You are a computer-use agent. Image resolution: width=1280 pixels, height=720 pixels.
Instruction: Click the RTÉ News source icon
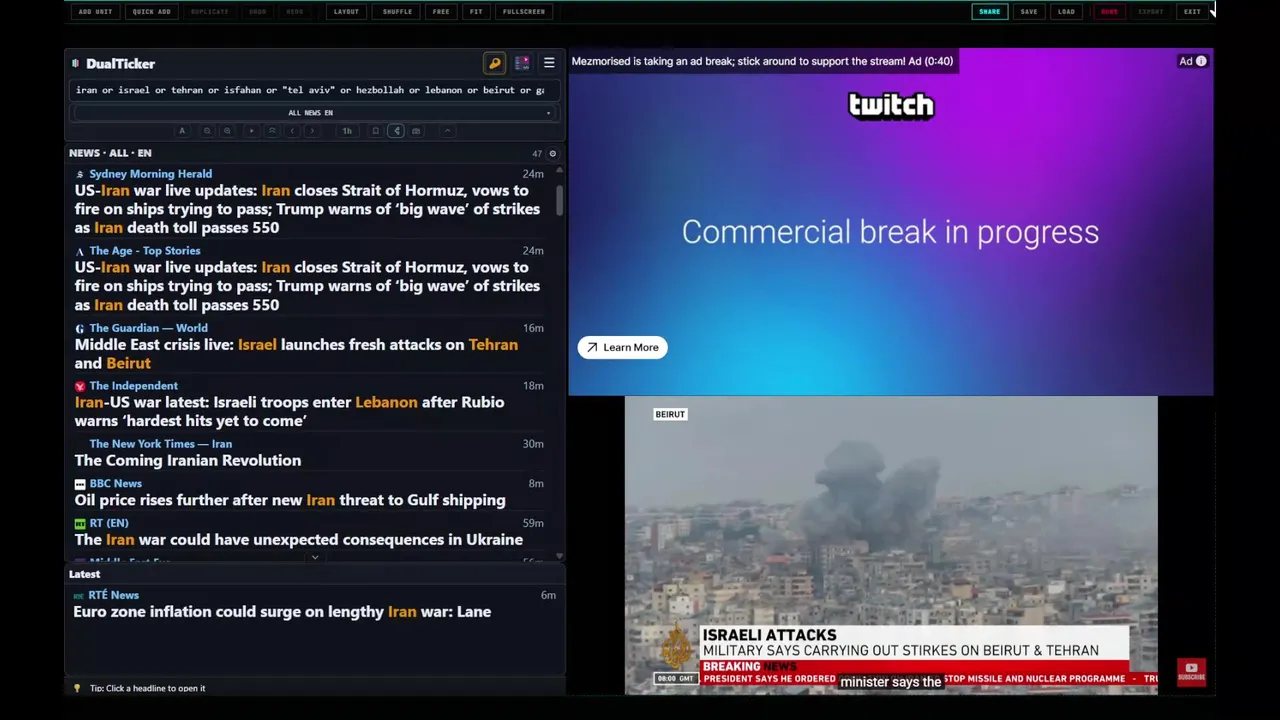coord(79,596)
